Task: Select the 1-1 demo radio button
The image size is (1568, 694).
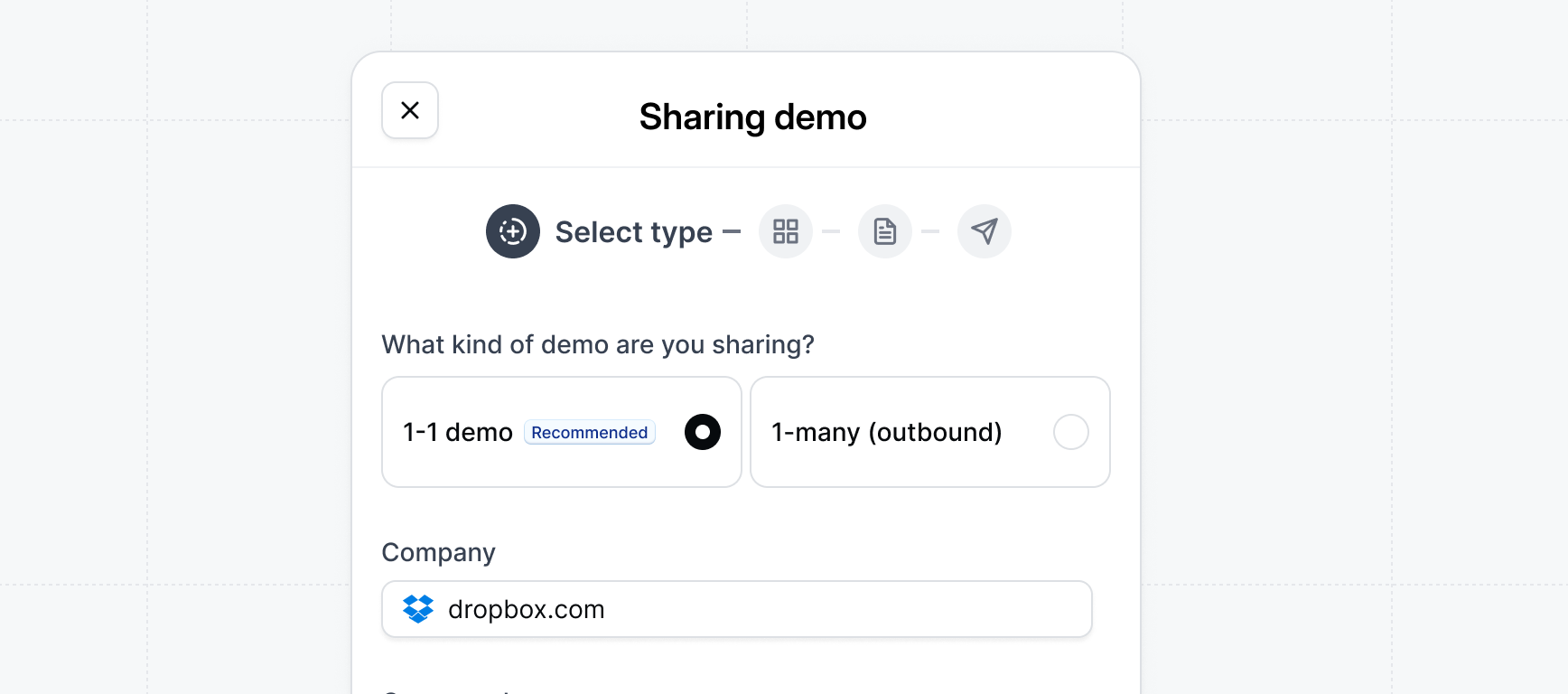Action: (x=703, y=432)
